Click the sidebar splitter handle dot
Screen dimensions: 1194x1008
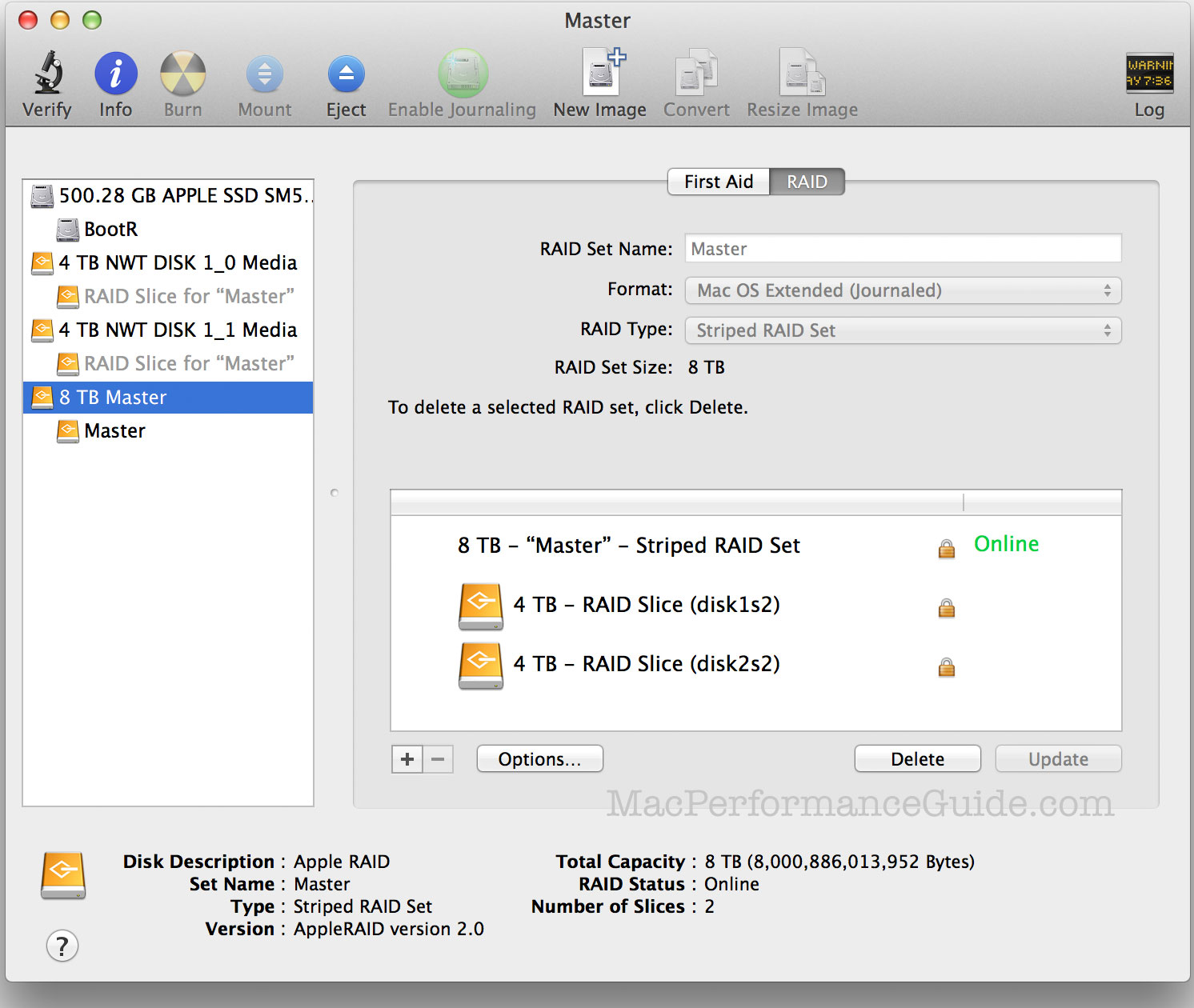(335, 493)
